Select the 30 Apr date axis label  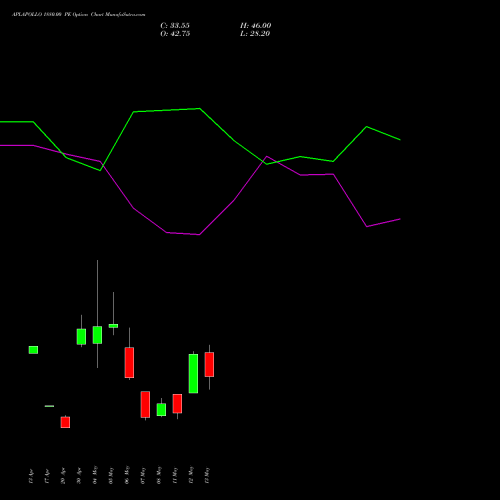[79, 476]
